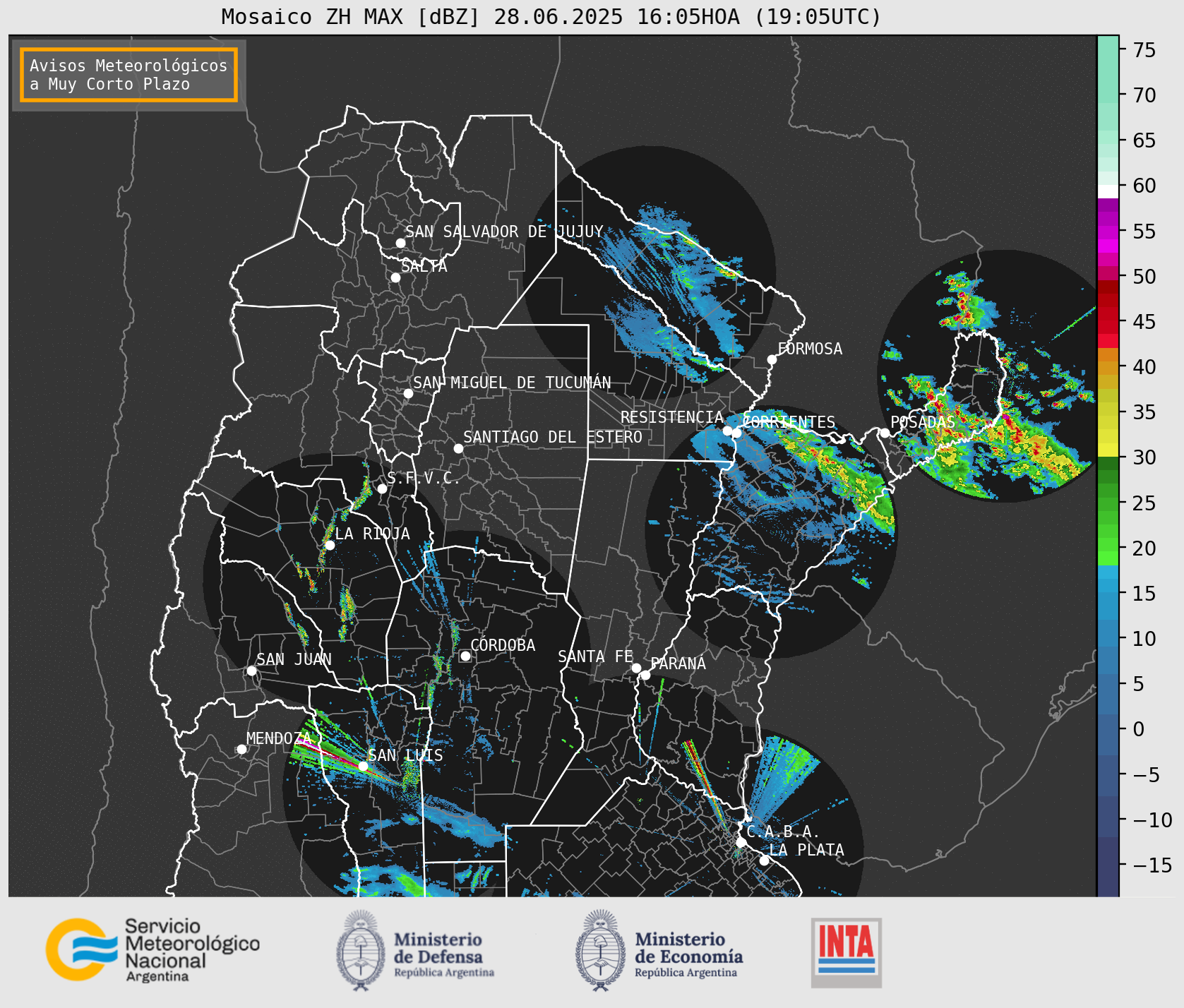Click the 19:05UTC timestamp in title
The width and height of the screenshot is (1184, 1008).
(818, 16)
